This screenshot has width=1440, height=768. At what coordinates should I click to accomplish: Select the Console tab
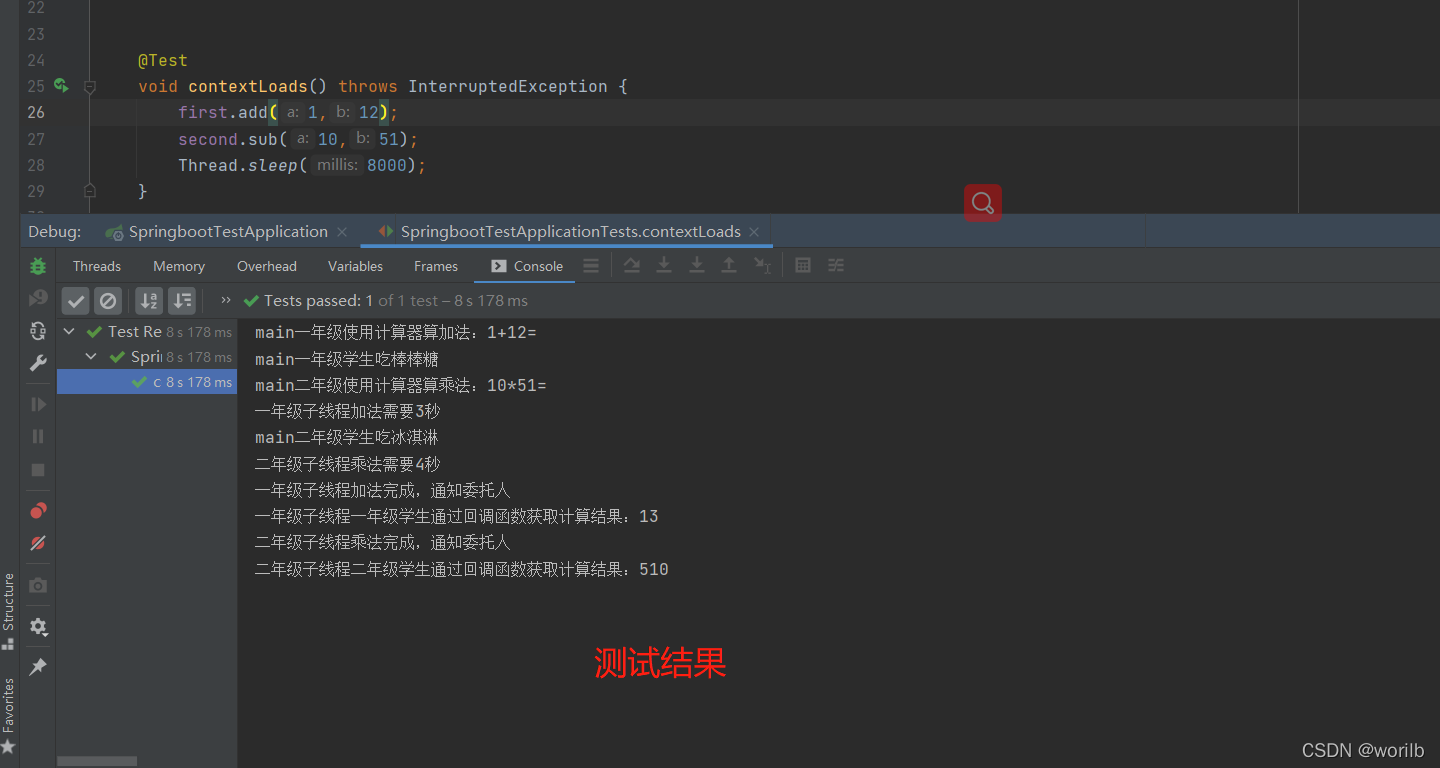coord(527,266)
